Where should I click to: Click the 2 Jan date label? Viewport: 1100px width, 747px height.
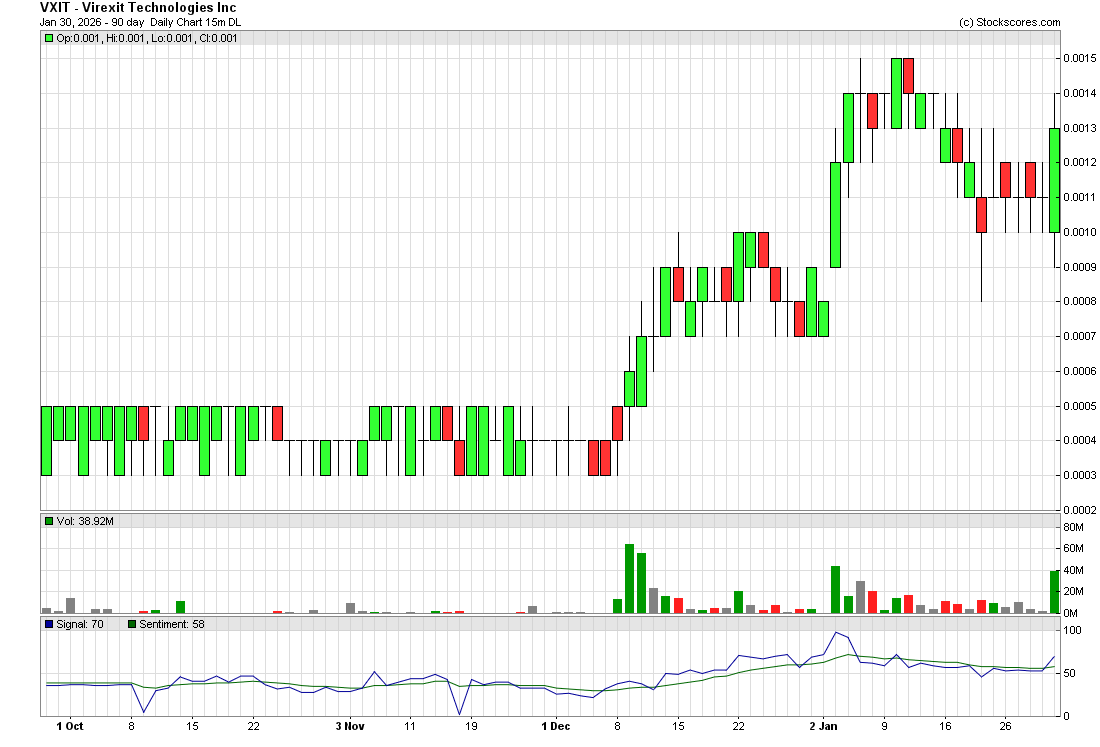[x=824, y=727]
